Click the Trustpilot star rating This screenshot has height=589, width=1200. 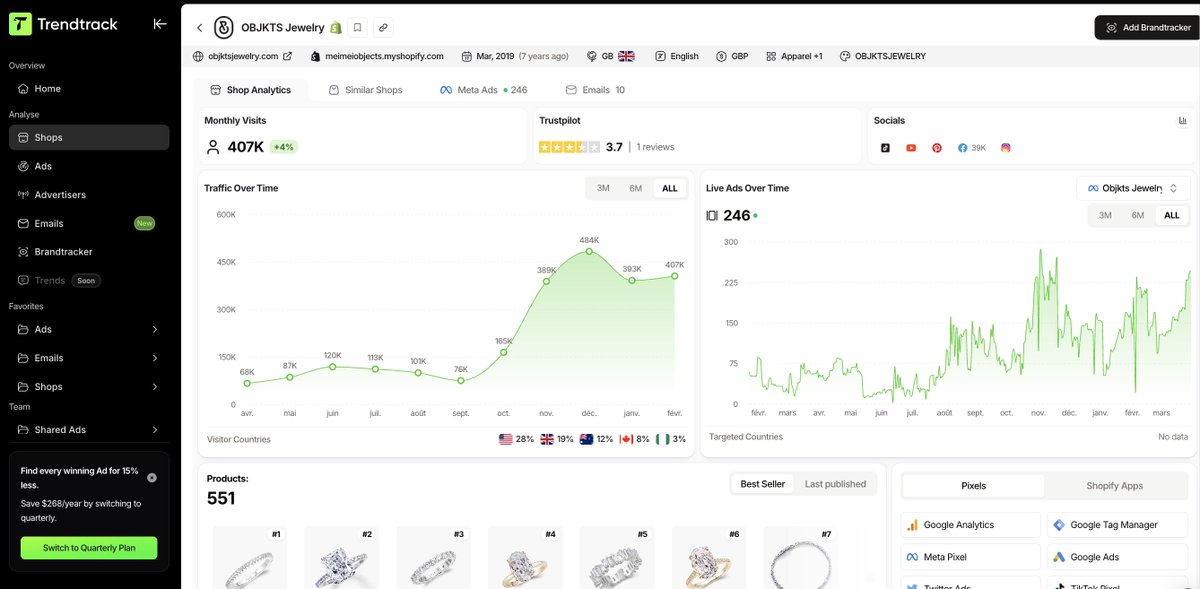[569, 147]
